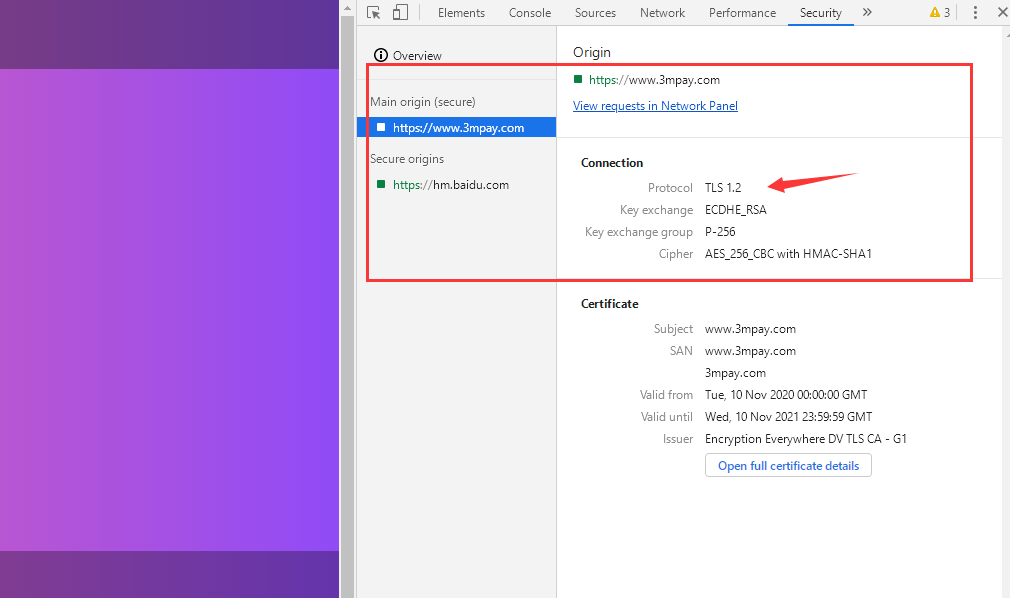Select the ECDHE_RSA key exchange value
This screenshot has height=598, width=1010.
coord(736,209)
